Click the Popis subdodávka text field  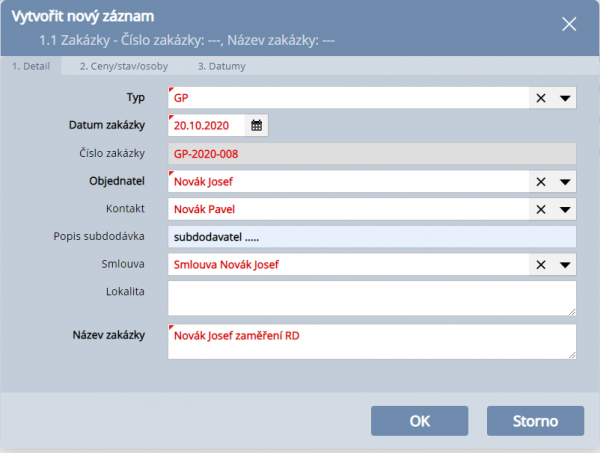(x=372, y=237)
